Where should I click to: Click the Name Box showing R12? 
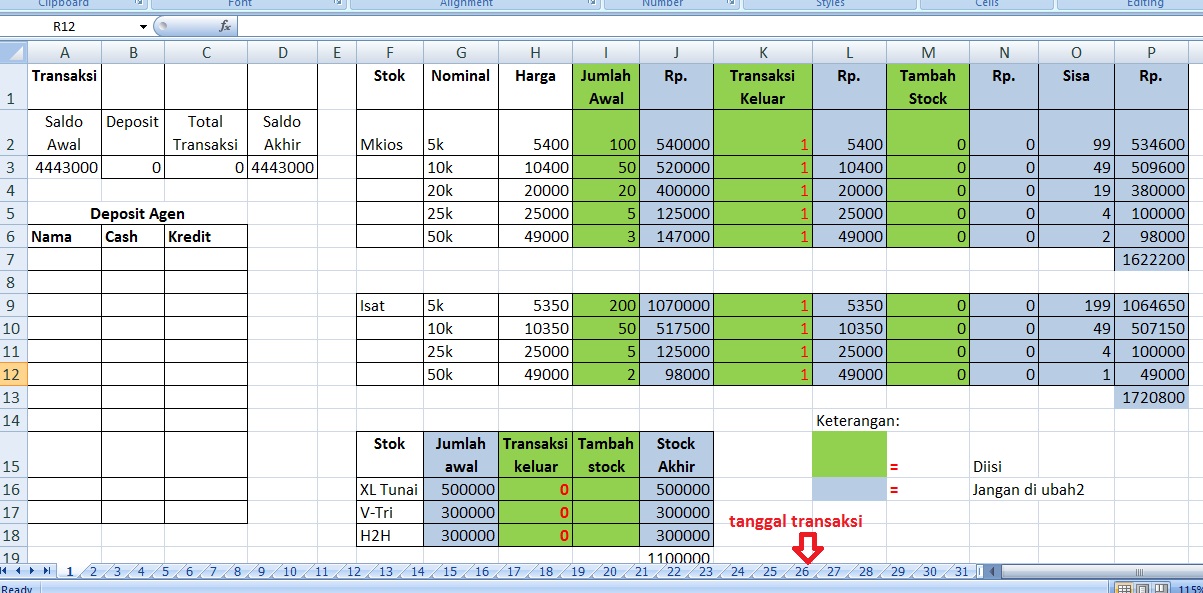70,27
